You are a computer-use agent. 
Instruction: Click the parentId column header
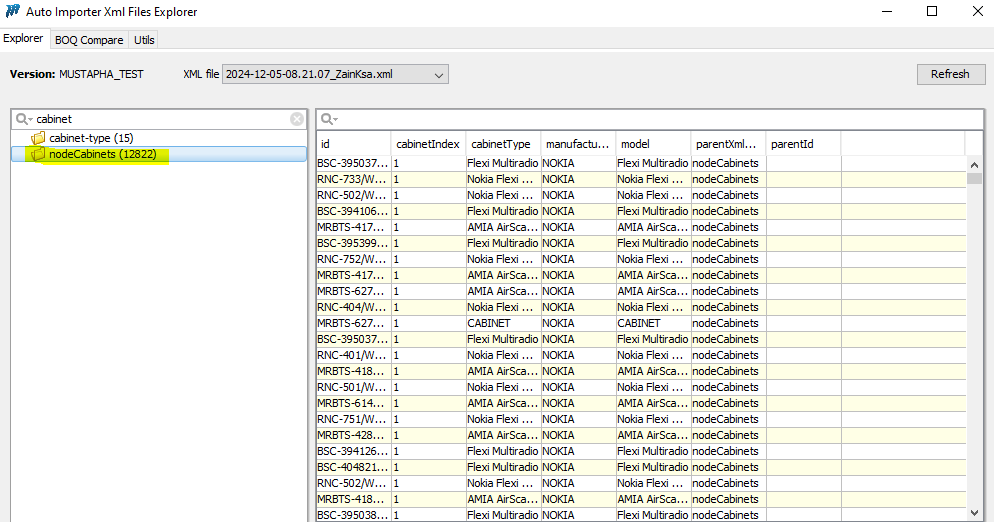791,144
